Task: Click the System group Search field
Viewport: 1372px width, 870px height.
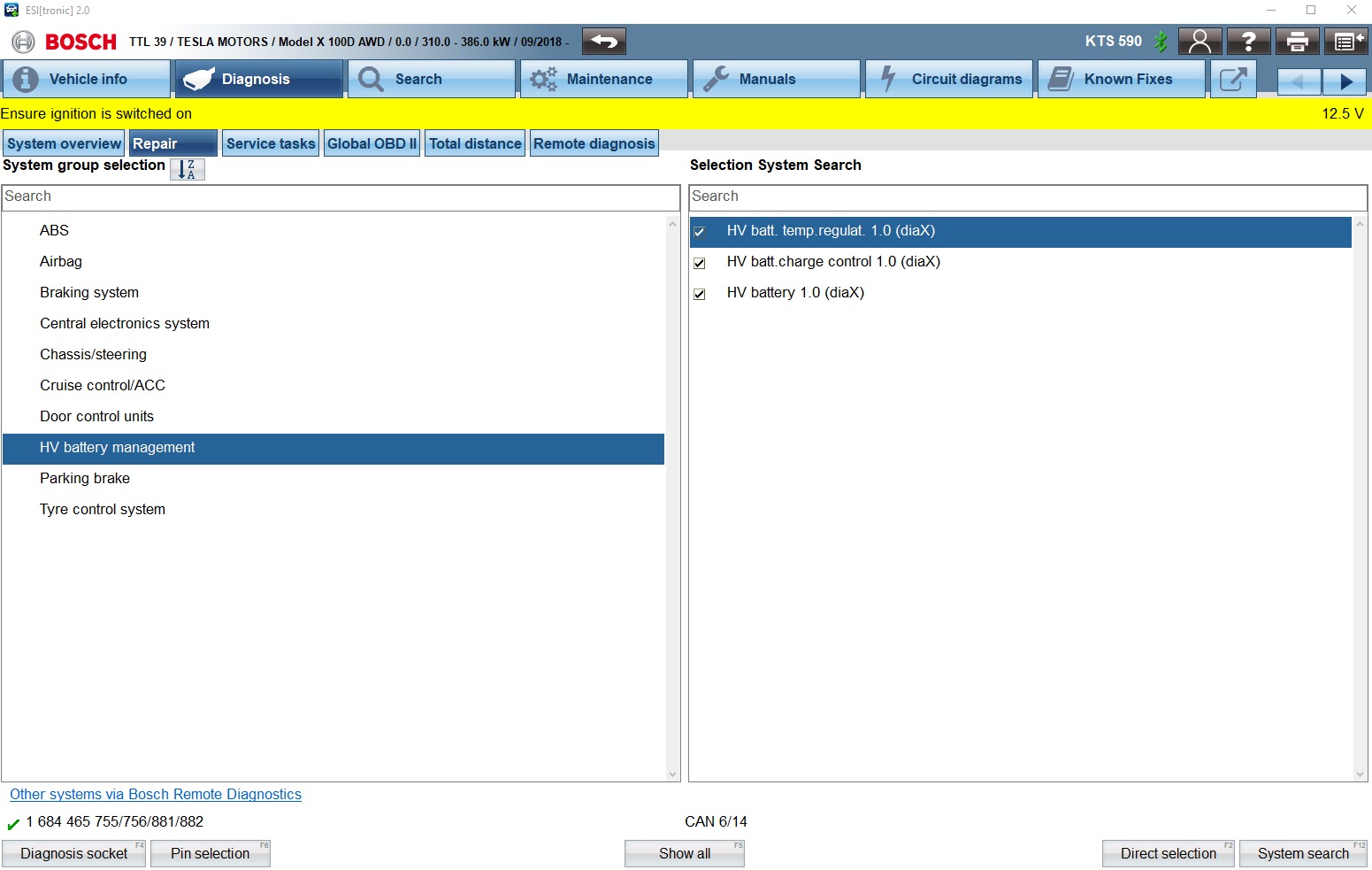Action: (x=341, y=196)
